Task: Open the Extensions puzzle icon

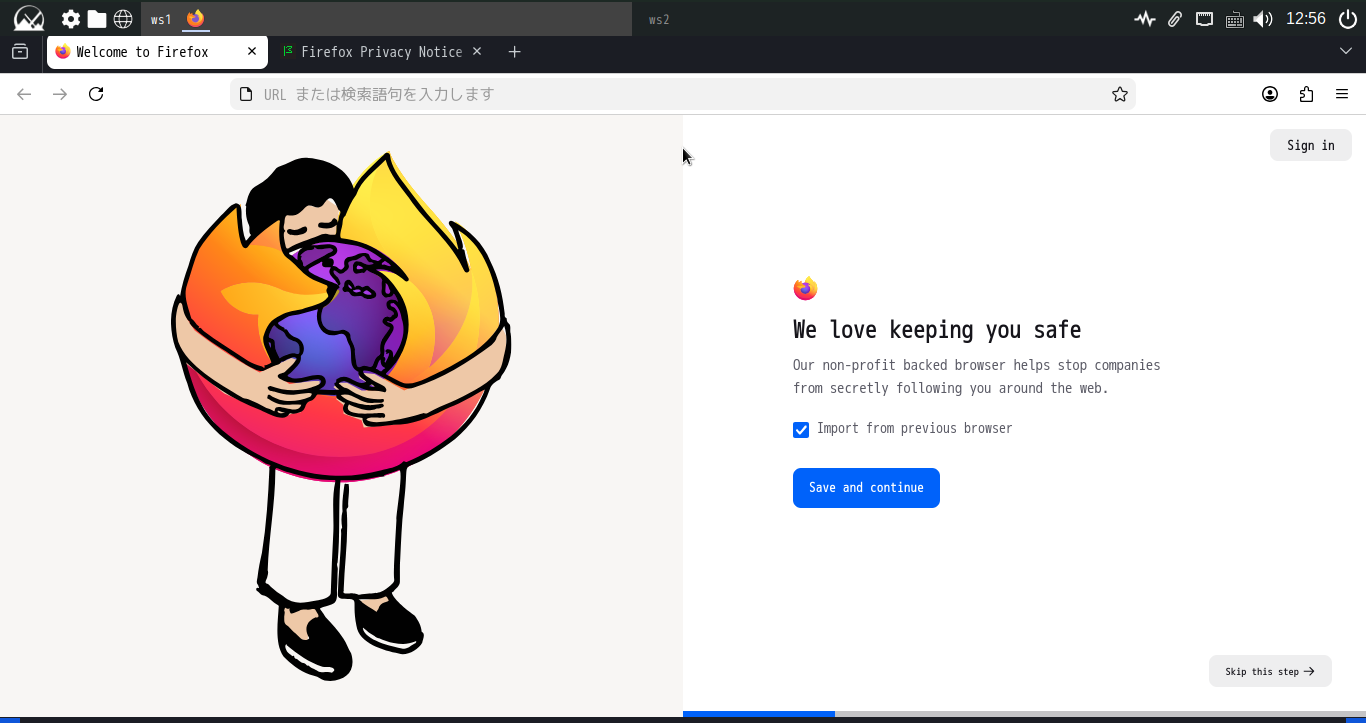Action: 1306,94
